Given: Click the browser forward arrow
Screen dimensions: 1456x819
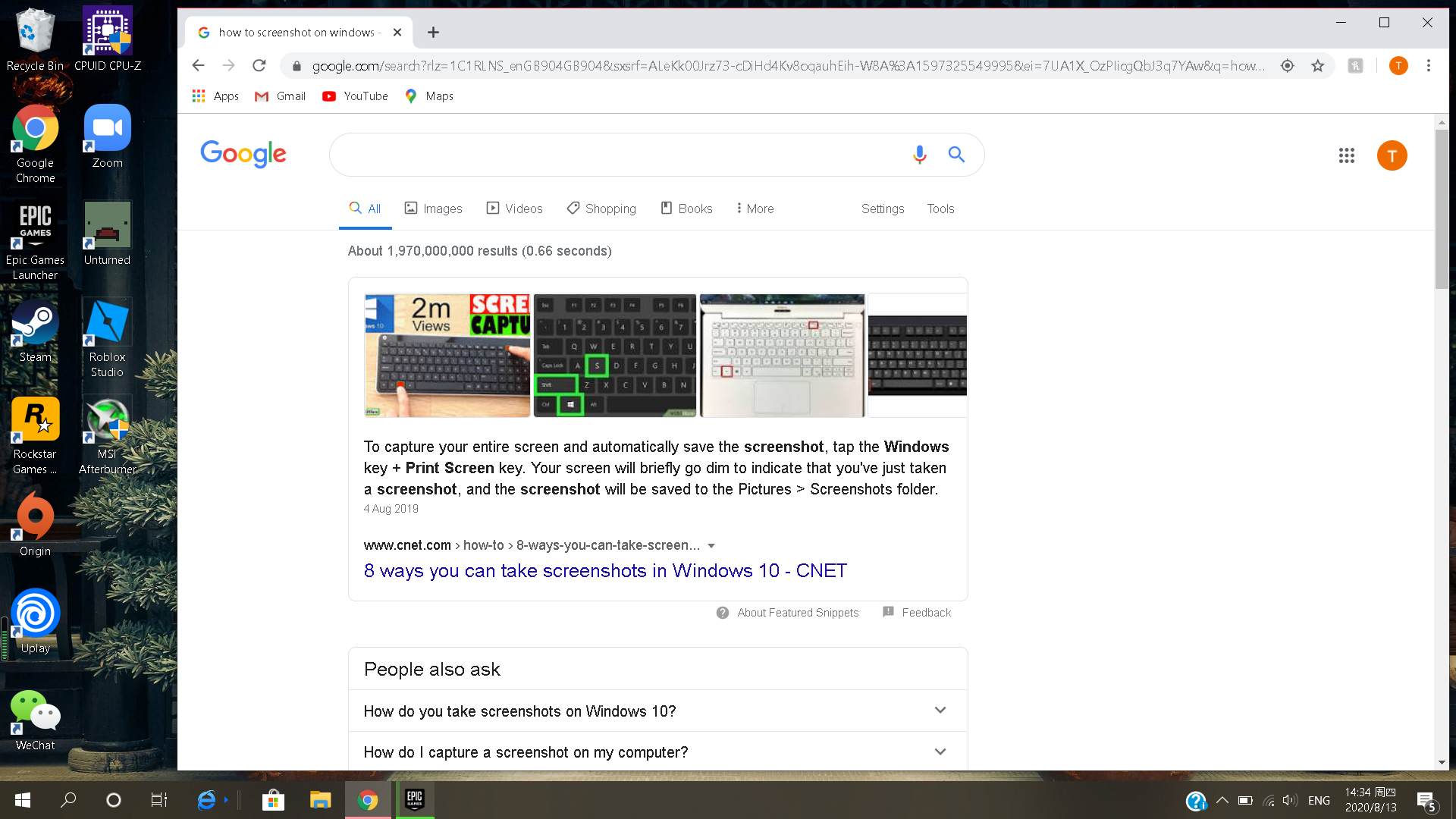Looking at the screenshot, I should pyautogui.click(x=228, y=66).
